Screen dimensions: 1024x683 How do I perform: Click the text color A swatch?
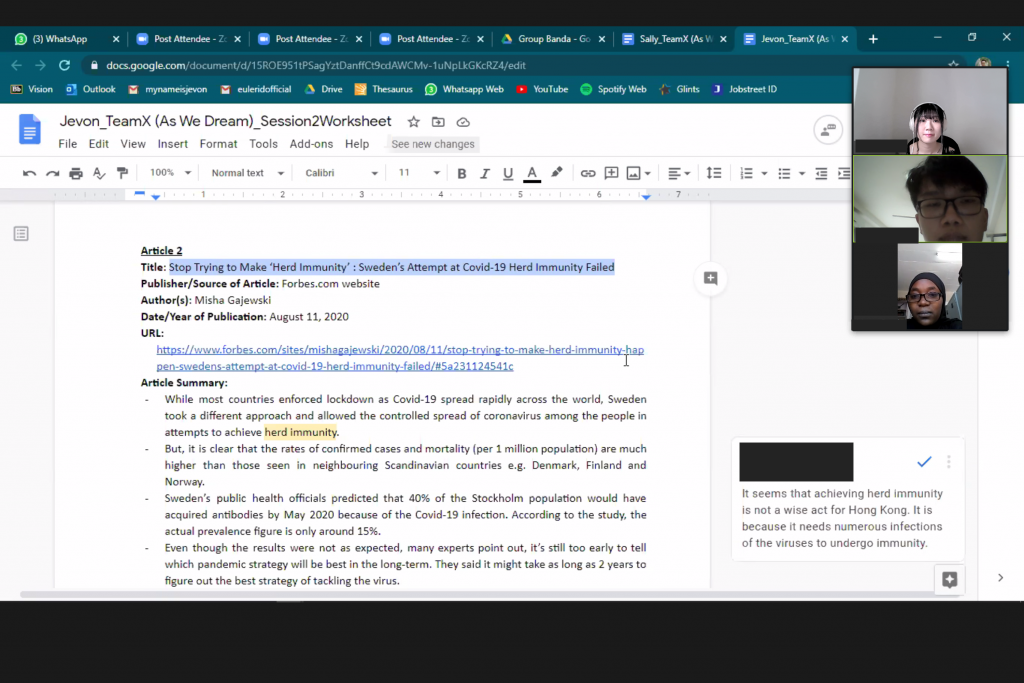pos(532,173)
